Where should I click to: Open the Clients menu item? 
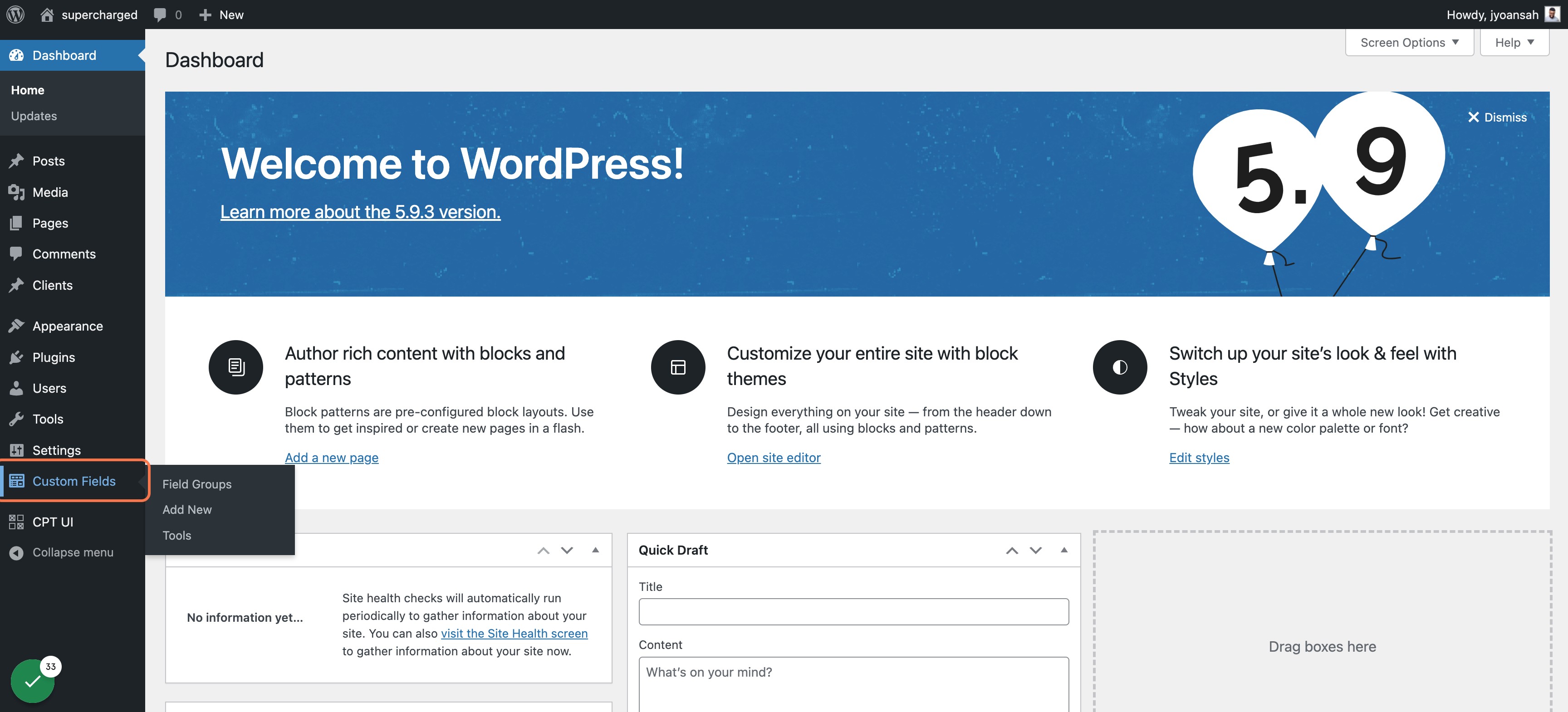coord(73,285)
